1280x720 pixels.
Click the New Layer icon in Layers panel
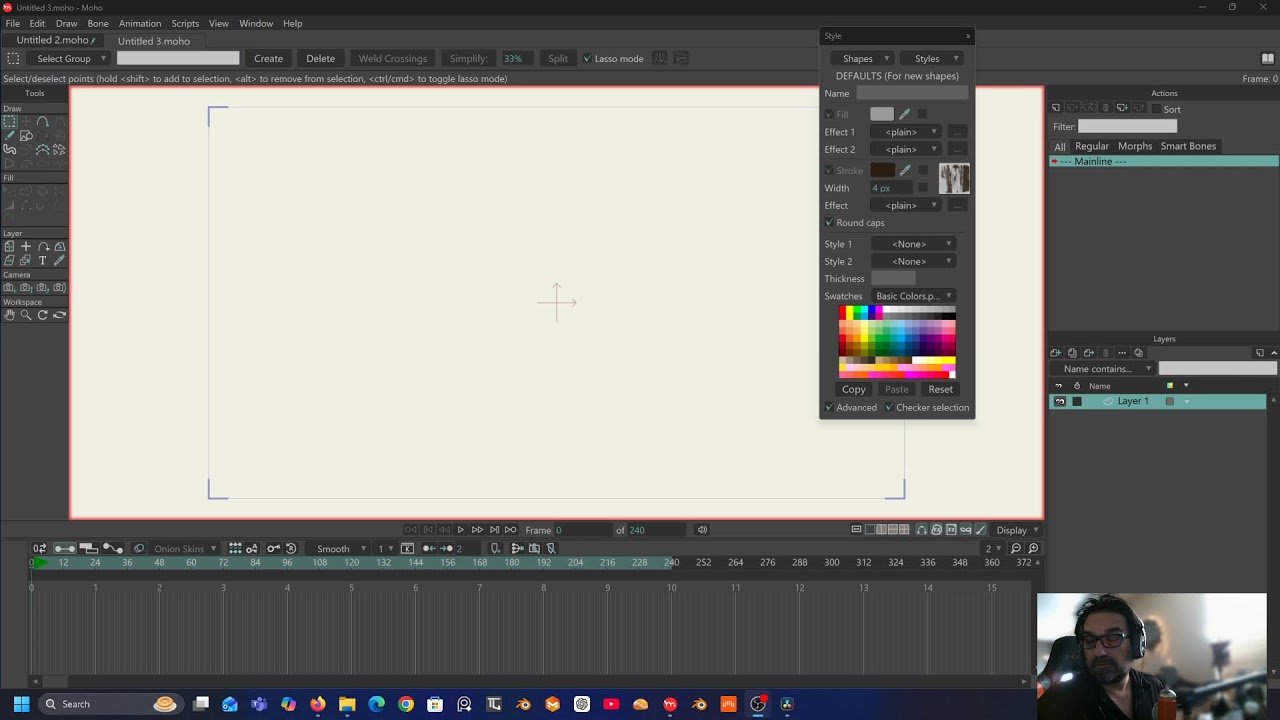(1055, 353)
